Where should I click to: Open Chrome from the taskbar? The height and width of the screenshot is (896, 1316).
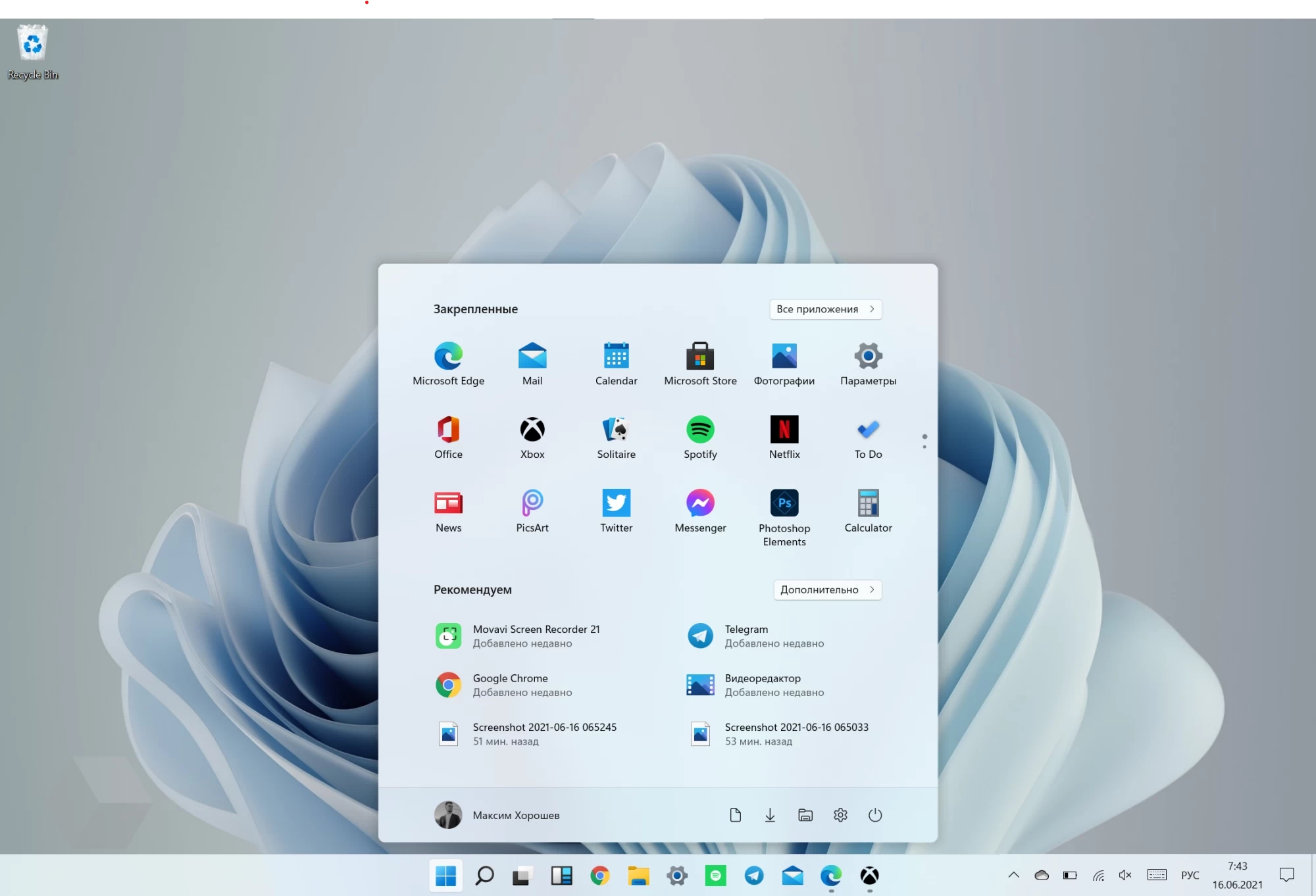coord(599,876)
